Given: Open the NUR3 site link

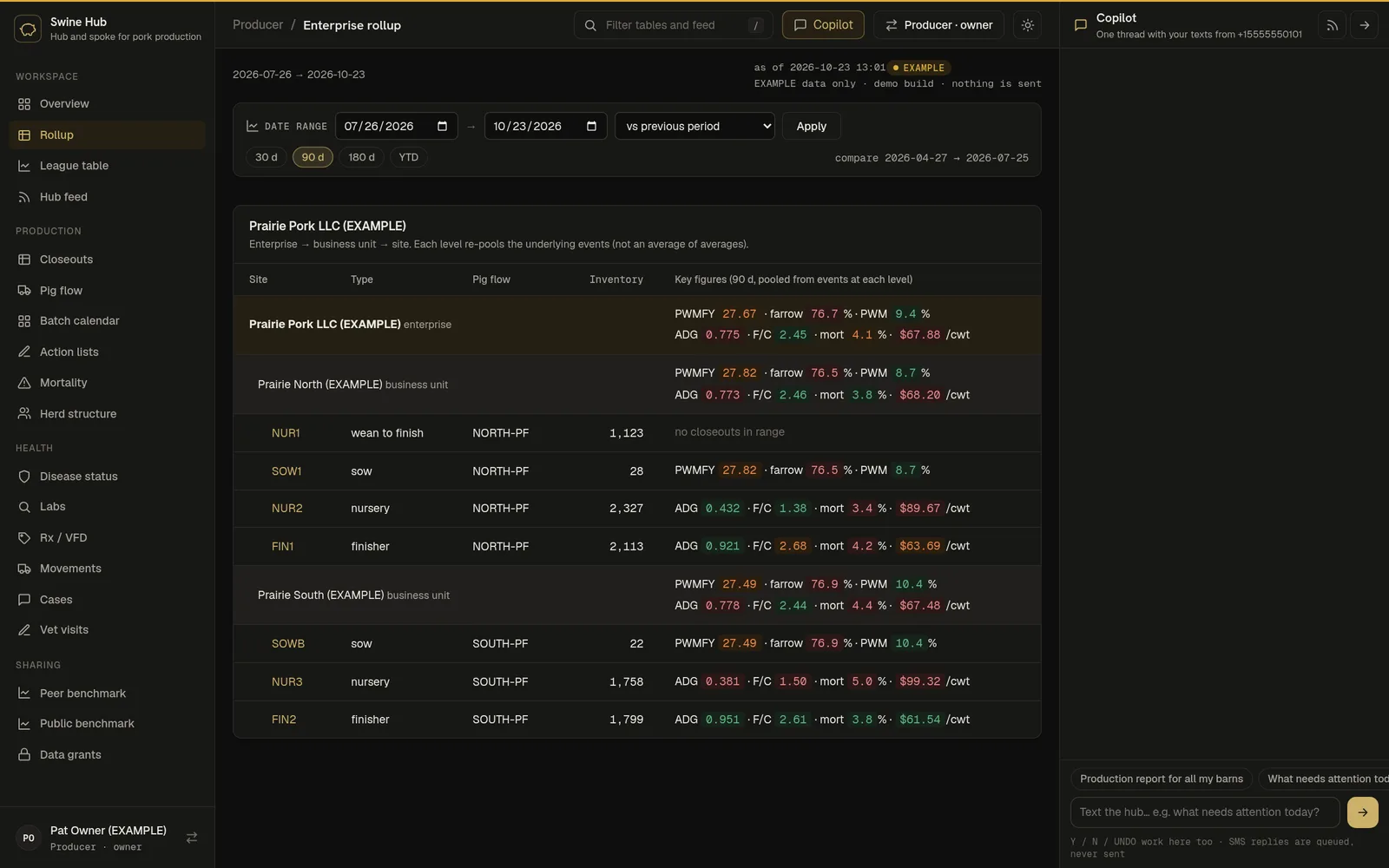Looking at the screenshot, I should 287,682.
